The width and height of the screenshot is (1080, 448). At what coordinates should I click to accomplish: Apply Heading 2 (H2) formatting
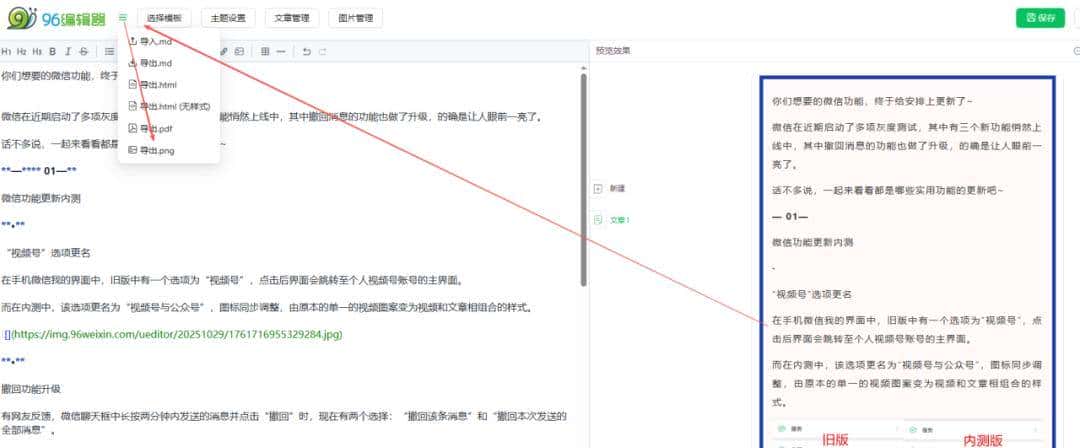[x=21, y=52]
